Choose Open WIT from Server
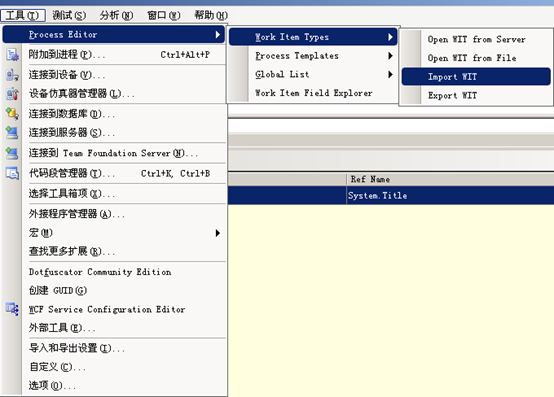This screenshot has width=554, height=397. pos(476,39)
